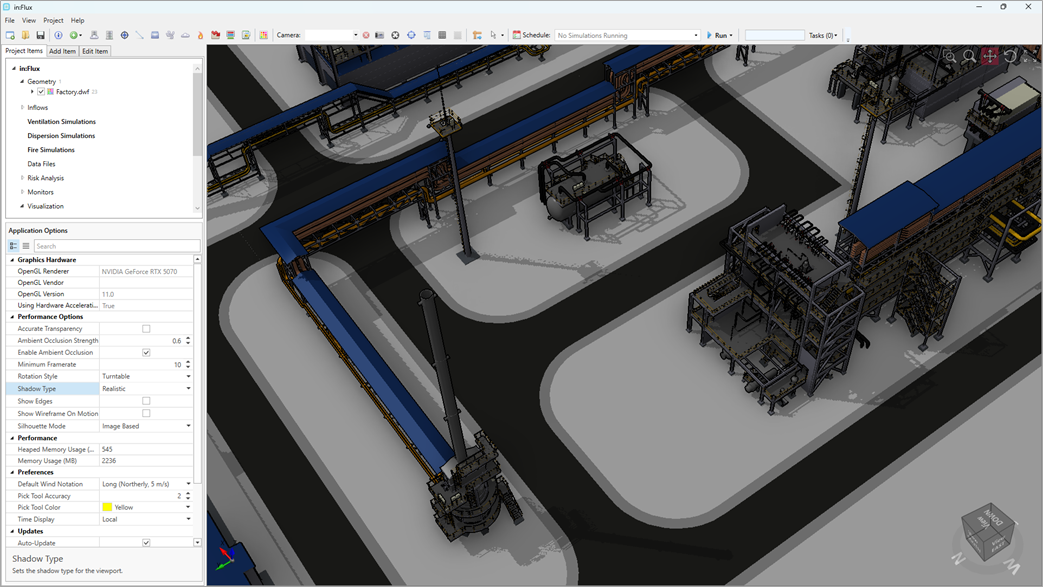
Task: Activate the pan move viewport tool
Action: 990,57
